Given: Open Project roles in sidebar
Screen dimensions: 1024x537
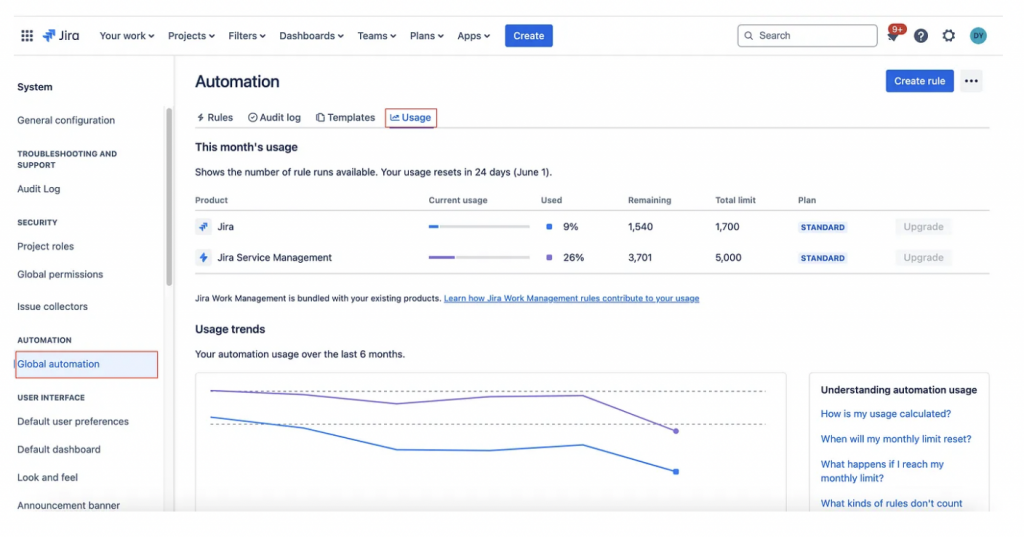Looking at the screenshot, I should pyautogui.click(x=46, y=246).
